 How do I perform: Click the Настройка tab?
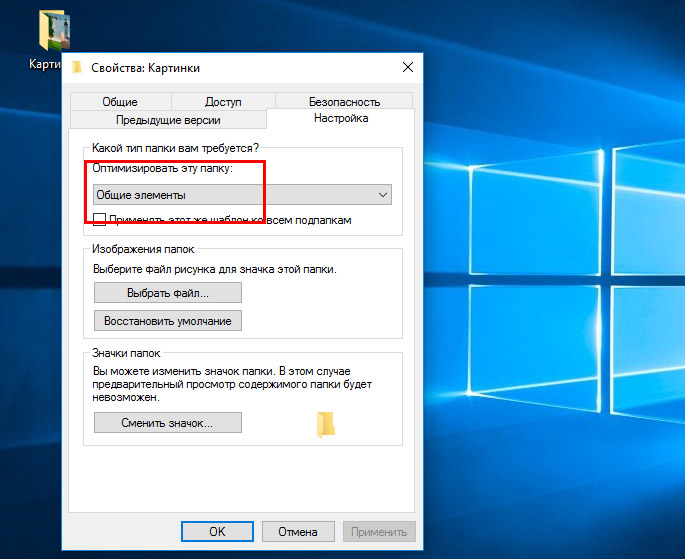[341, 118]
